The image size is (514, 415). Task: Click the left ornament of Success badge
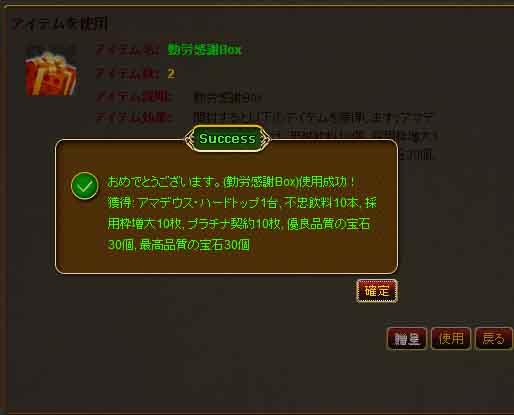(189, 139)
